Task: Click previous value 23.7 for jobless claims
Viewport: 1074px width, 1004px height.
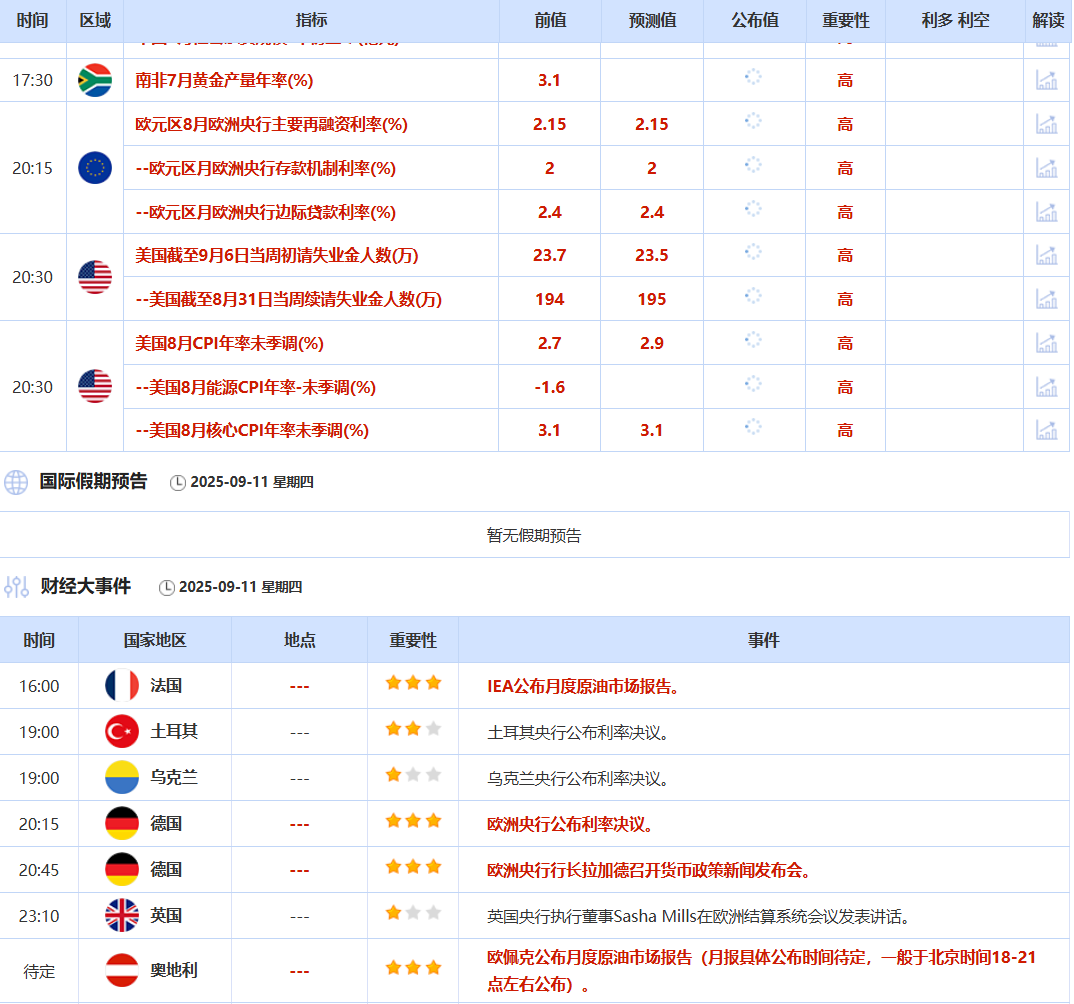Action: coord(549,255)
